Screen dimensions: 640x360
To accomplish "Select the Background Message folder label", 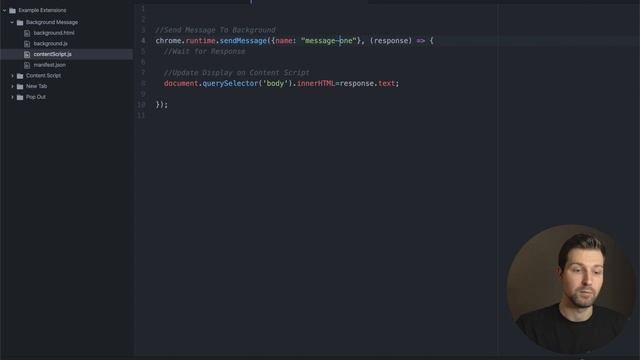I will pyautogui.click(x=52, y=22).
